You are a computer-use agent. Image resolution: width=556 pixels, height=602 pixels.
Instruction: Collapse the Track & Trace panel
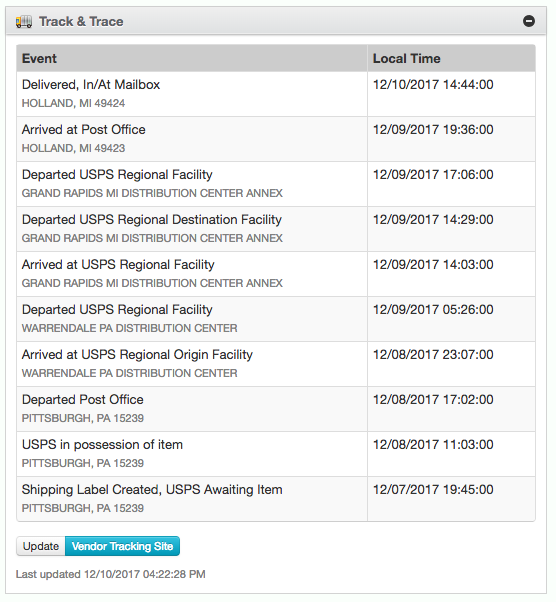[529, 21]
